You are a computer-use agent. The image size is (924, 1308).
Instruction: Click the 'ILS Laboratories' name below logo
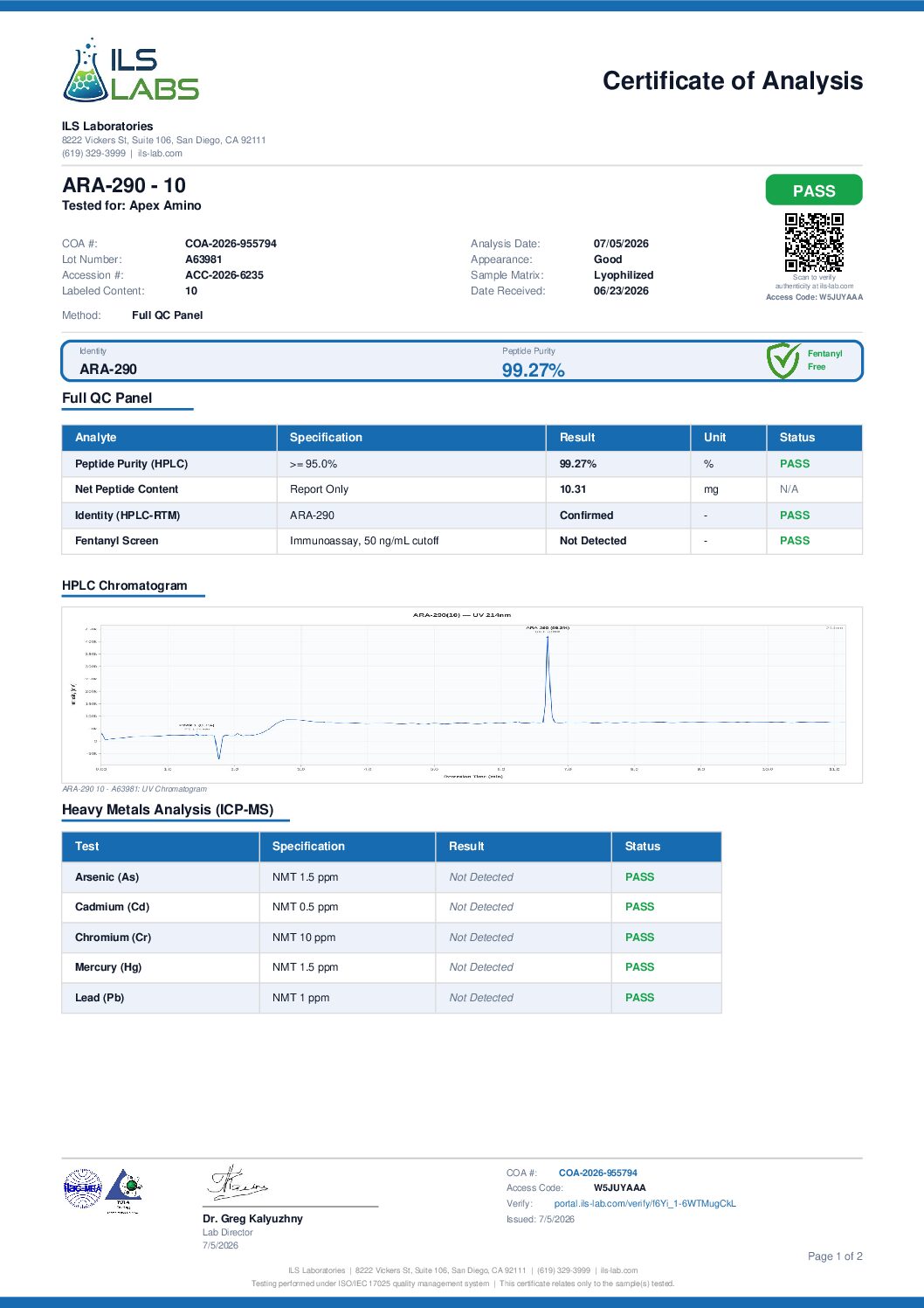(x=107, y=127)
